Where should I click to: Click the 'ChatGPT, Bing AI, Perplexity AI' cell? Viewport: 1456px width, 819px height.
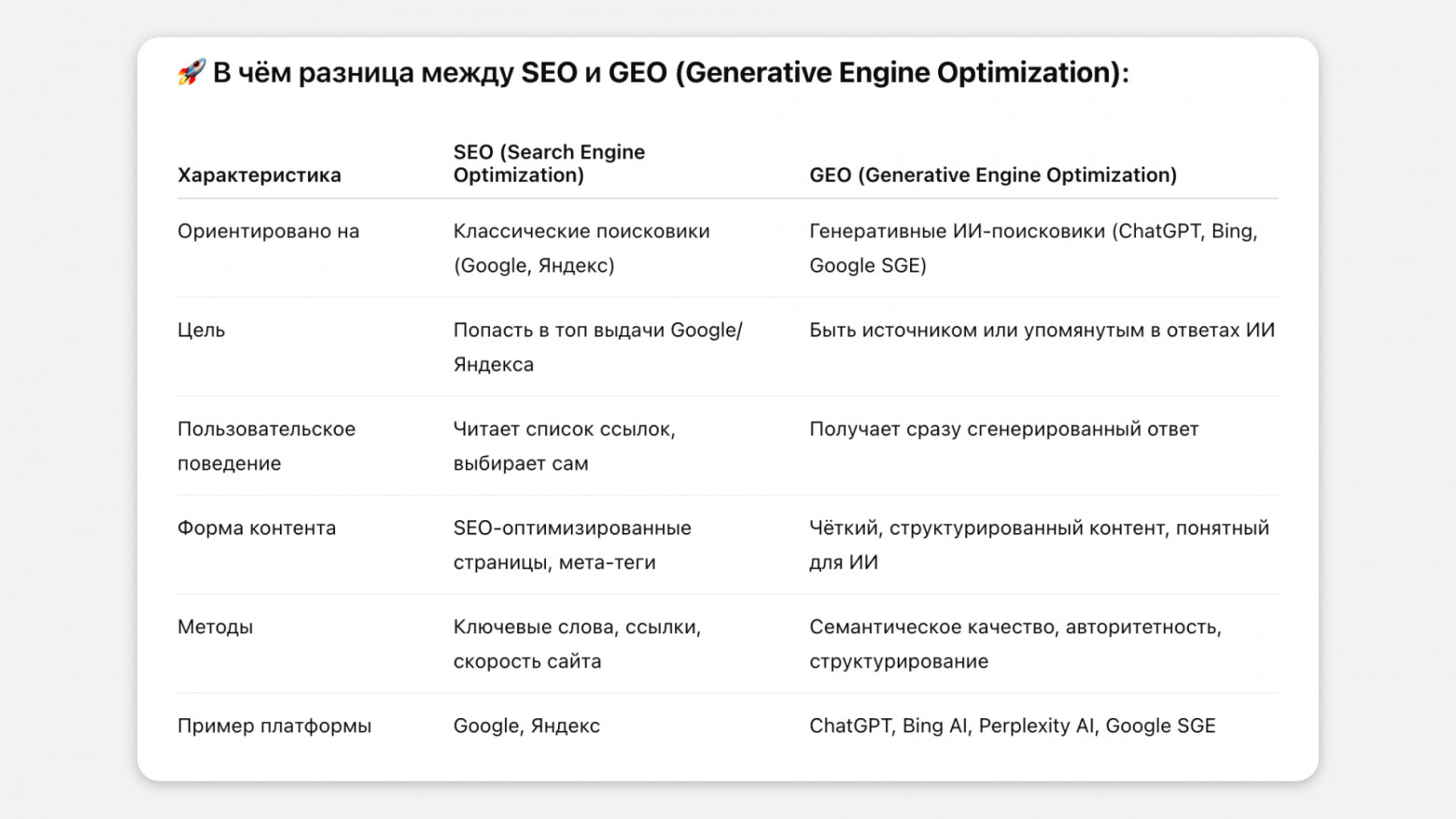coord(1012,726)
